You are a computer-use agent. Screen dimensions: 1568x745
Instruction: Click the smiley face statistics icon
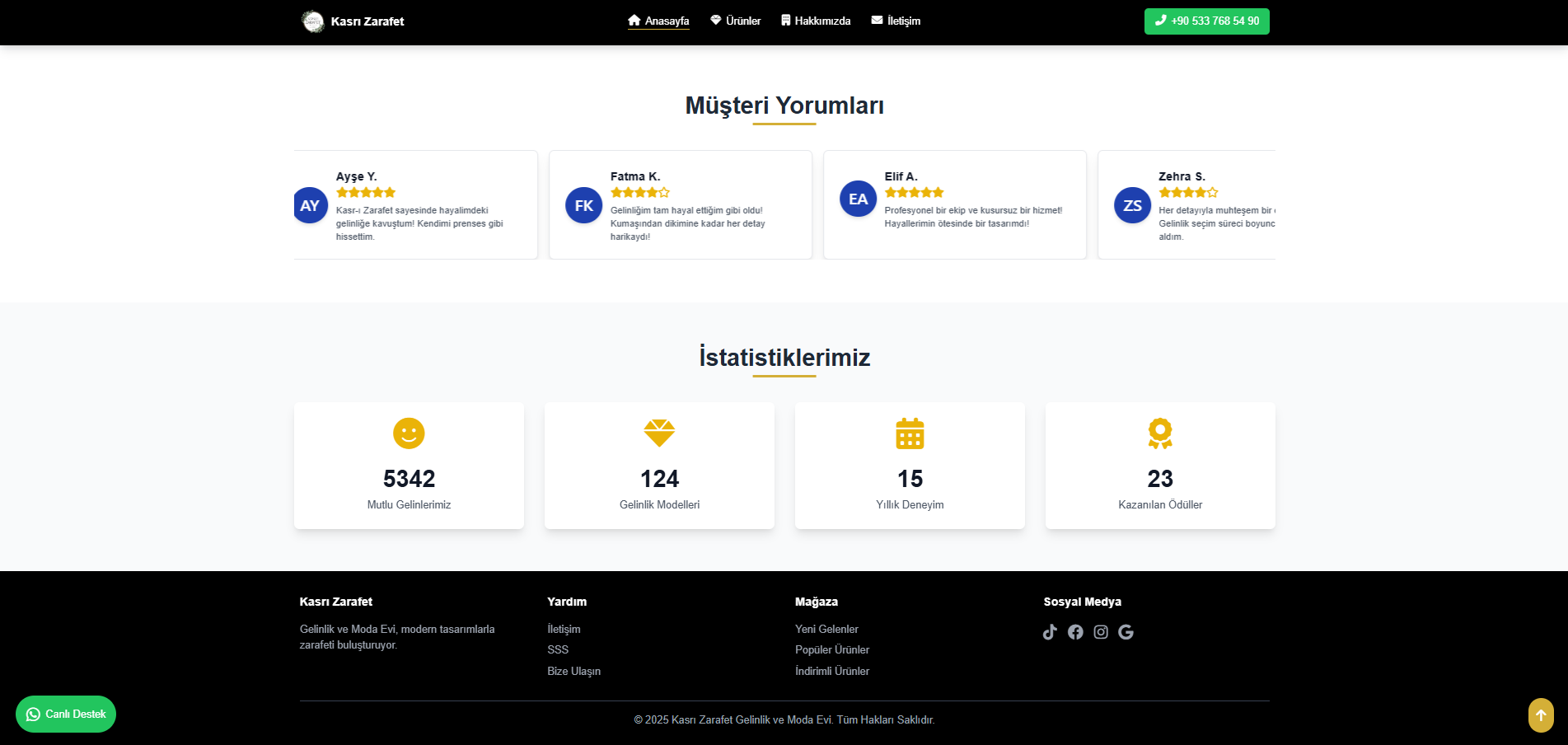(409, 433)
